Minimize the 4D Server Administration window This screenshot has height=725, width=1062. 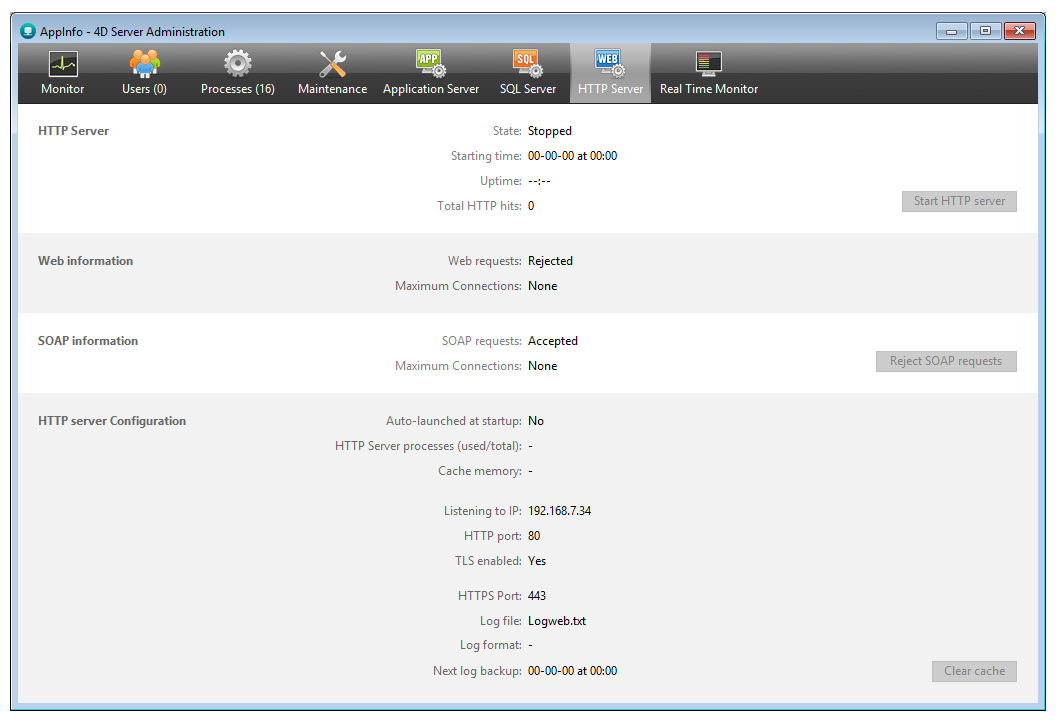click(x=951, y=31)
